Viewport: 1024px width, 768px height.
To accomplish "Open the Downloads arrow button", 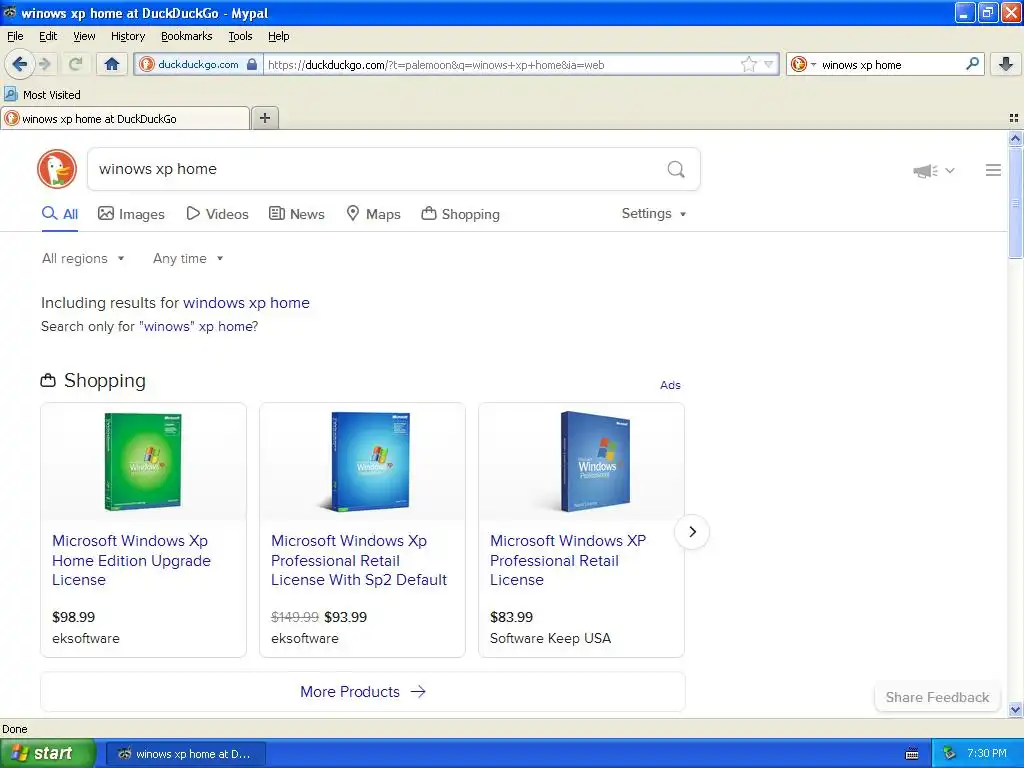I will tap(1006, 64).
